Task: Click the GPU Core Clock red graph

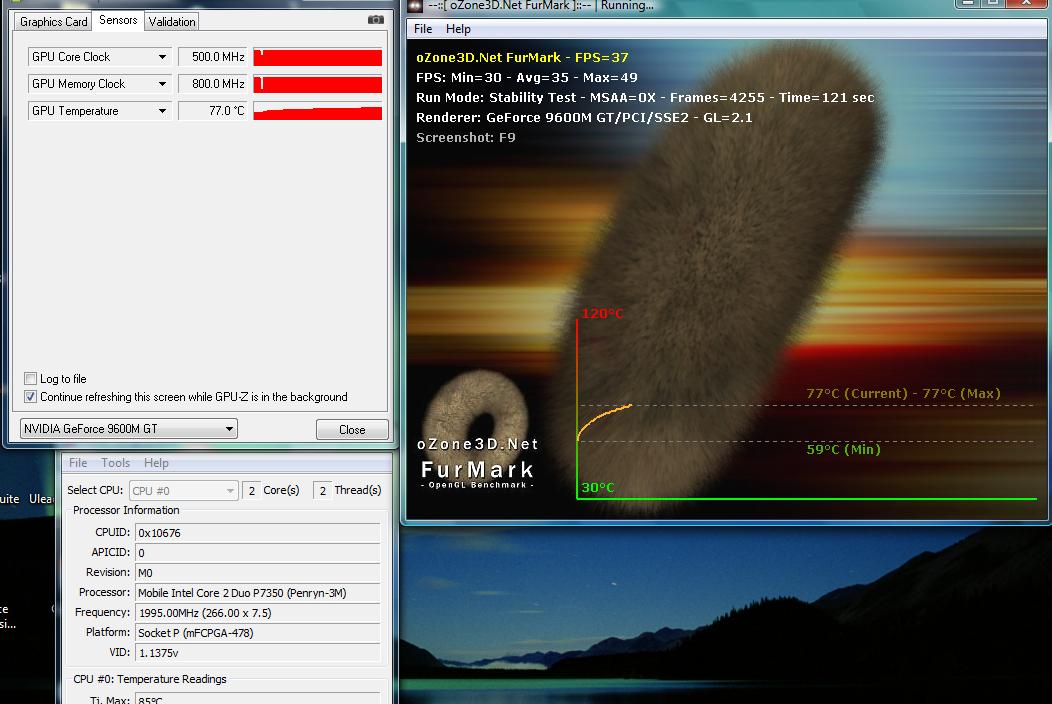Action: point(317,57)
